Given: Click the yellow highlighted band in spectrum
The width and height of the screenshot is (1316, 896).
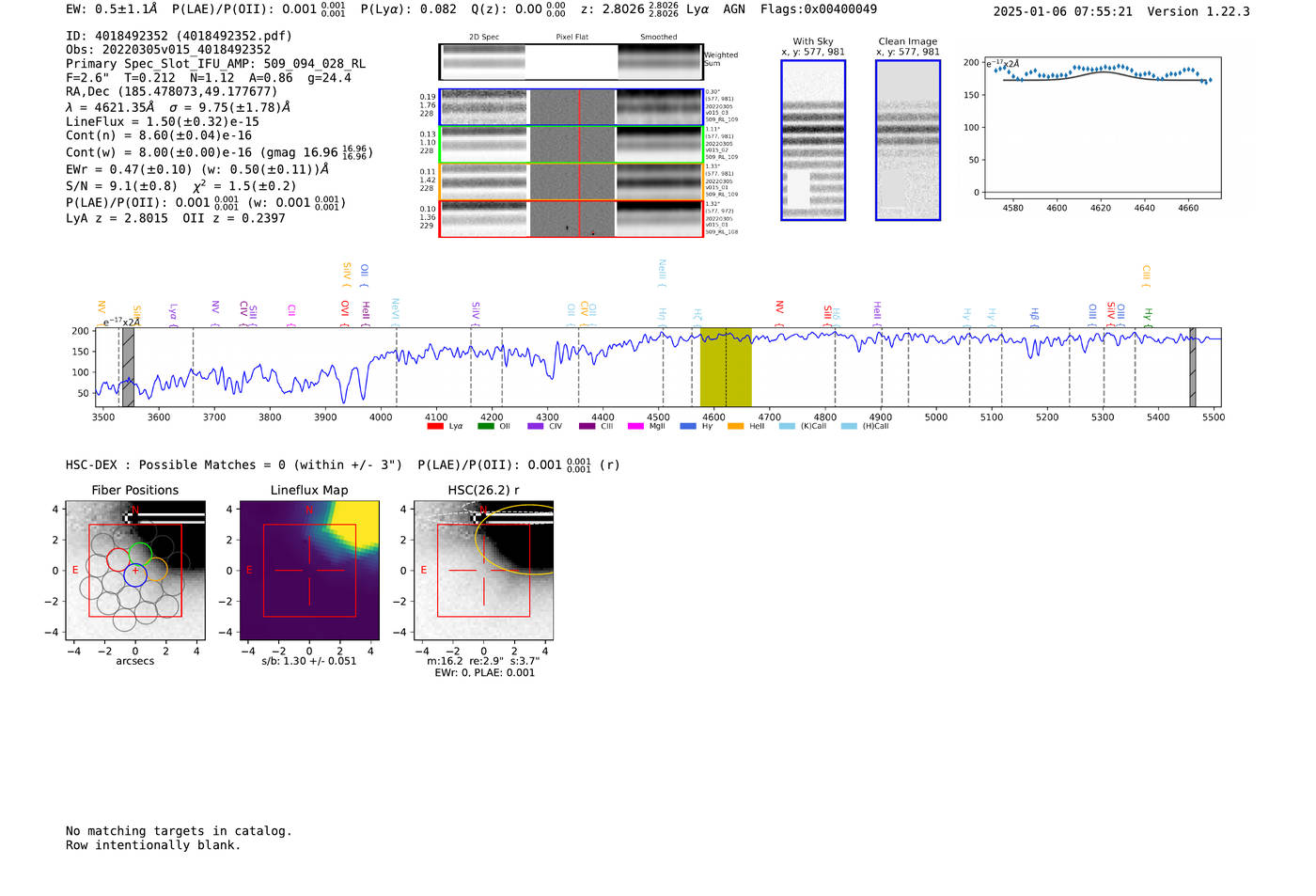Looking at the screenshot, I should coord(726,367).
